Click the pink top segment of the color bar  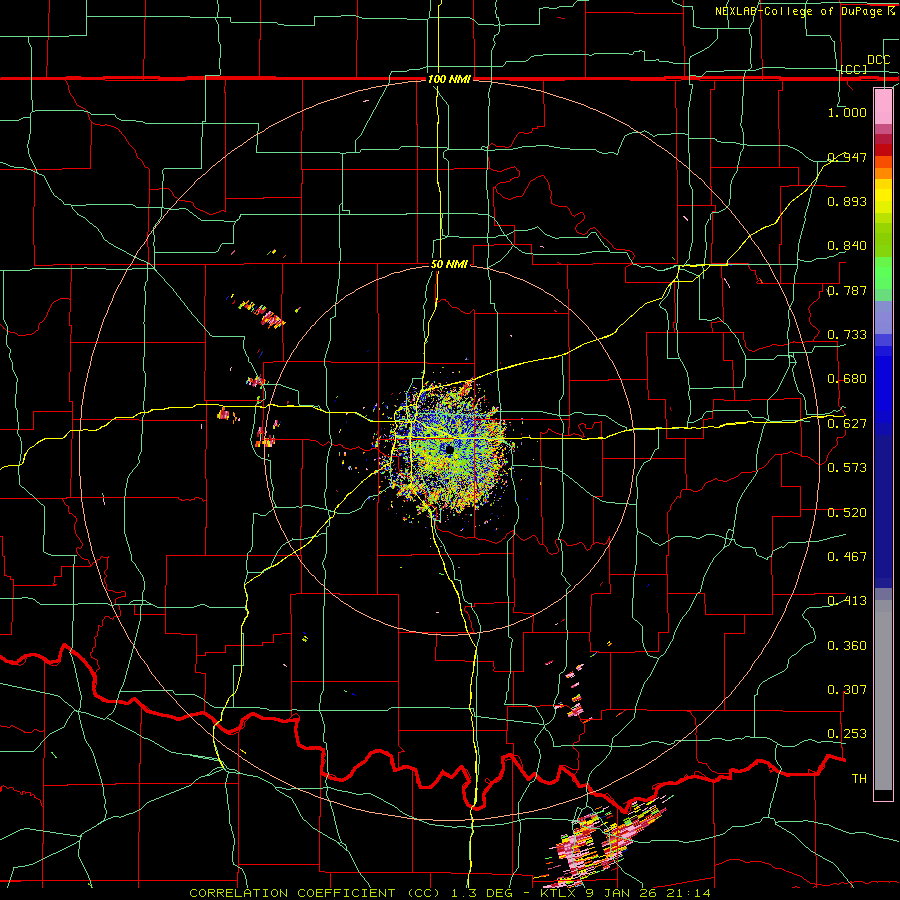pos(883,106)
